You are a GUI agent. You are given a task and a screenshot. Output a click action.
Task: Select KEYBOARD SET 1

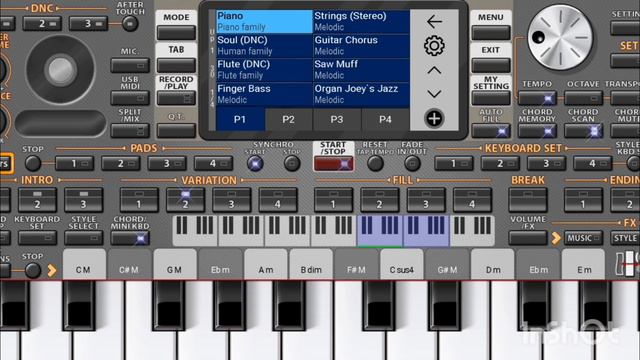point(453,164)
